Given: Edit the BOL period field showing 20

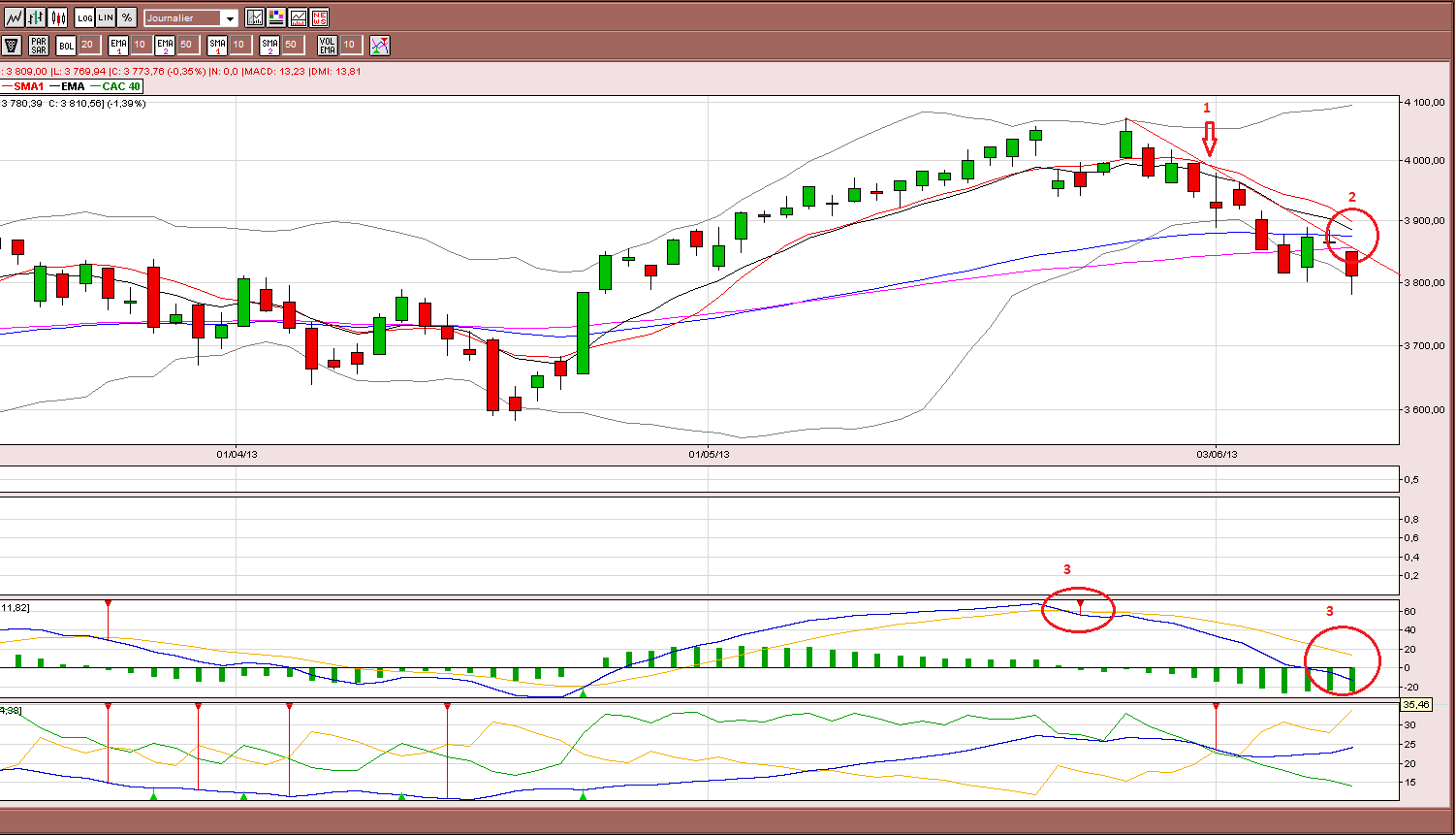Looking at the screenshot, I should pos(89,45).
